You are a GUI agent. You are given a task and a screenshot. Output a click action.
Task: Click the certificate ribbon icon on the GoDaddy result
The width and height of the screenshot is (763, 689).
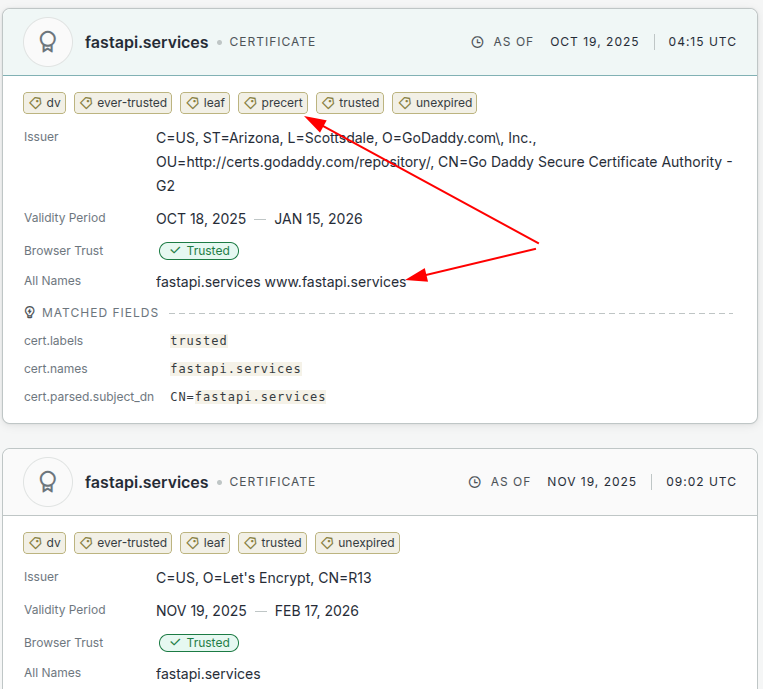47,42
